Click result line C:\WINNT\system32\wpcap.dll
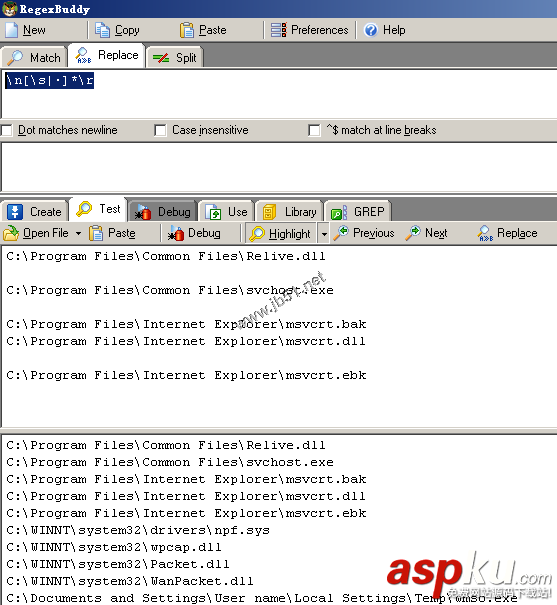 (x=114, y=547)
